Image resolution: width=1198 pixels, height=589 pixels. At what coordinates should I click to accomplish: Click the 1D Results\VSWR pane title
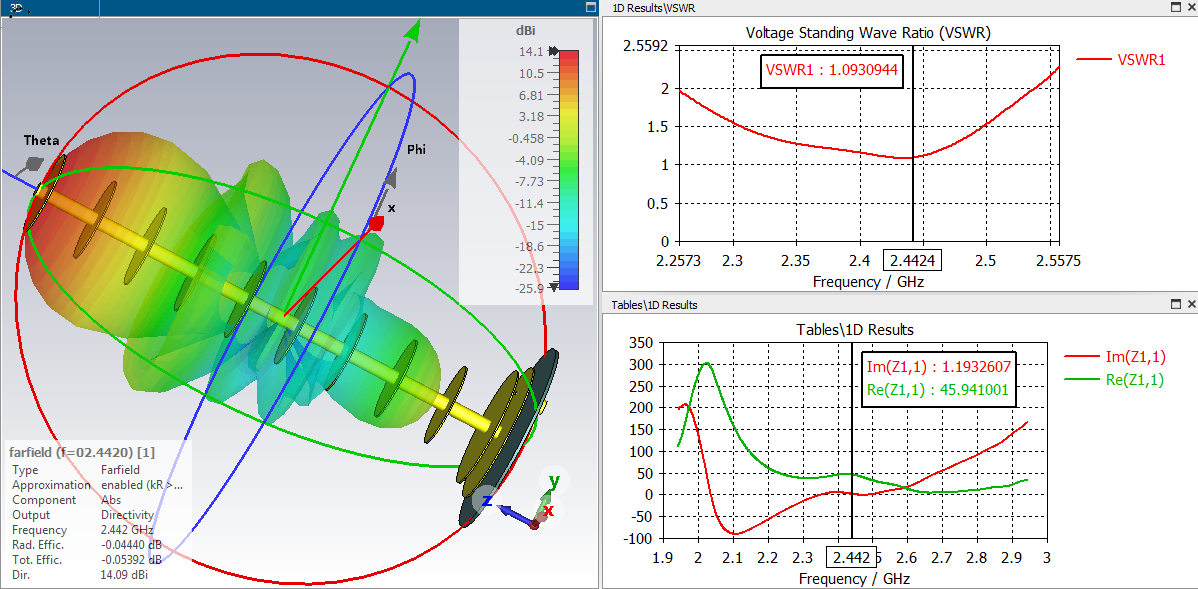(653, 8)
